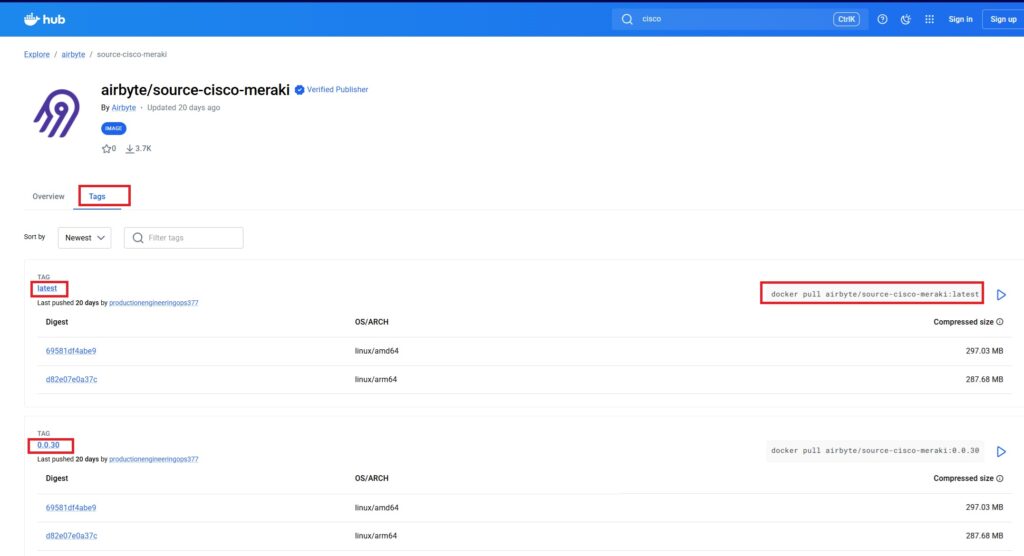Click the Airbyte publisher logo

point(57,113)
